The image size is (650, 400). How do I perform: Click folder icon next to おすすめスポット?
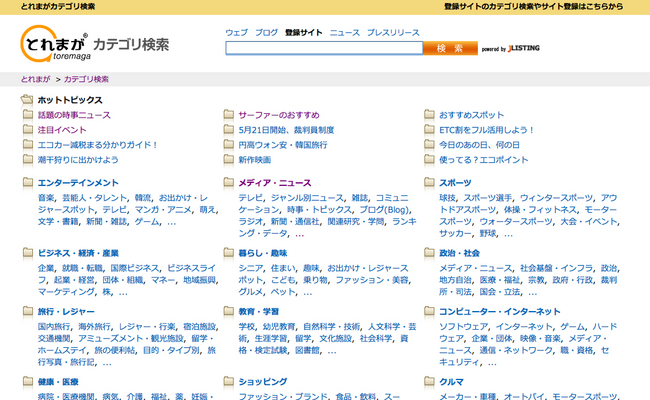[x=429, y=114]
